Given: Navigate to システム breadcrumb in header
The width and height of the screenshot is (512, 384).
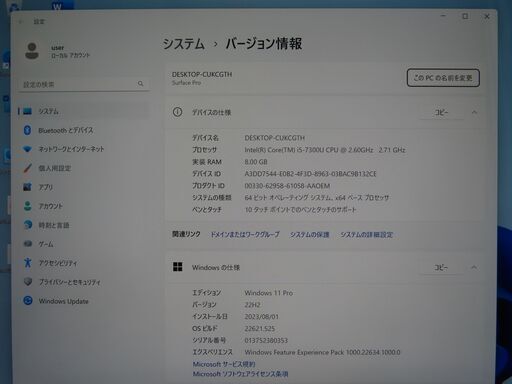Looking at the screenshot, I should pyautogui.click(x=184, y=44).
